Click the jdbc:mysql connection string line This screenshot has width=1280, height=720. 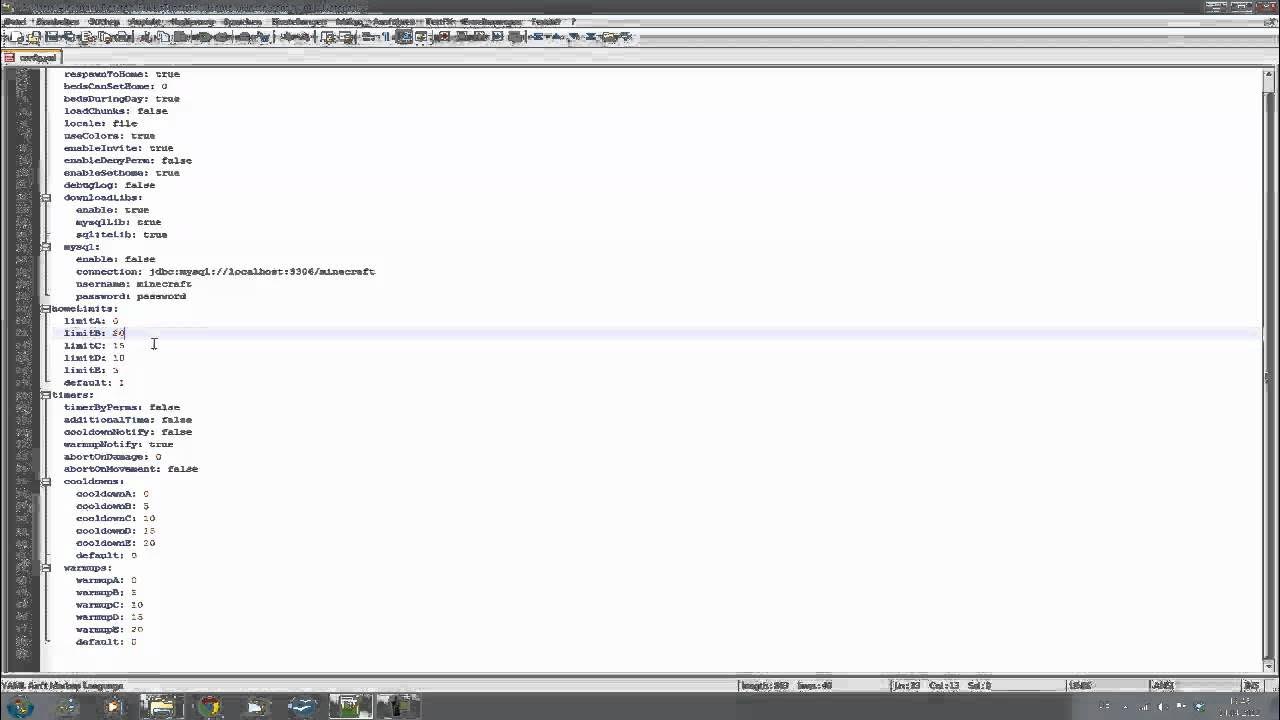point(226,271)
